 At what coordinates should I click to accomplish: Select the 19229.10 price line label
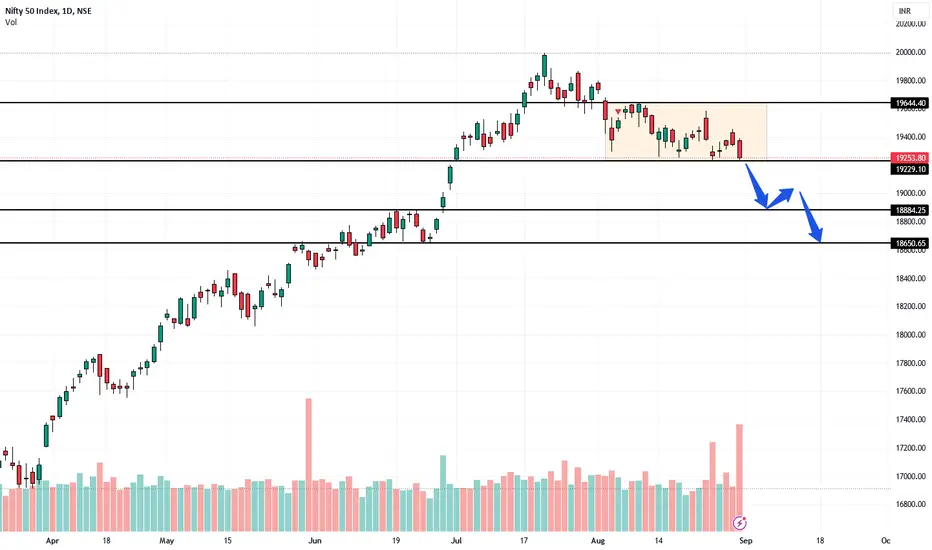click(911, 169)
